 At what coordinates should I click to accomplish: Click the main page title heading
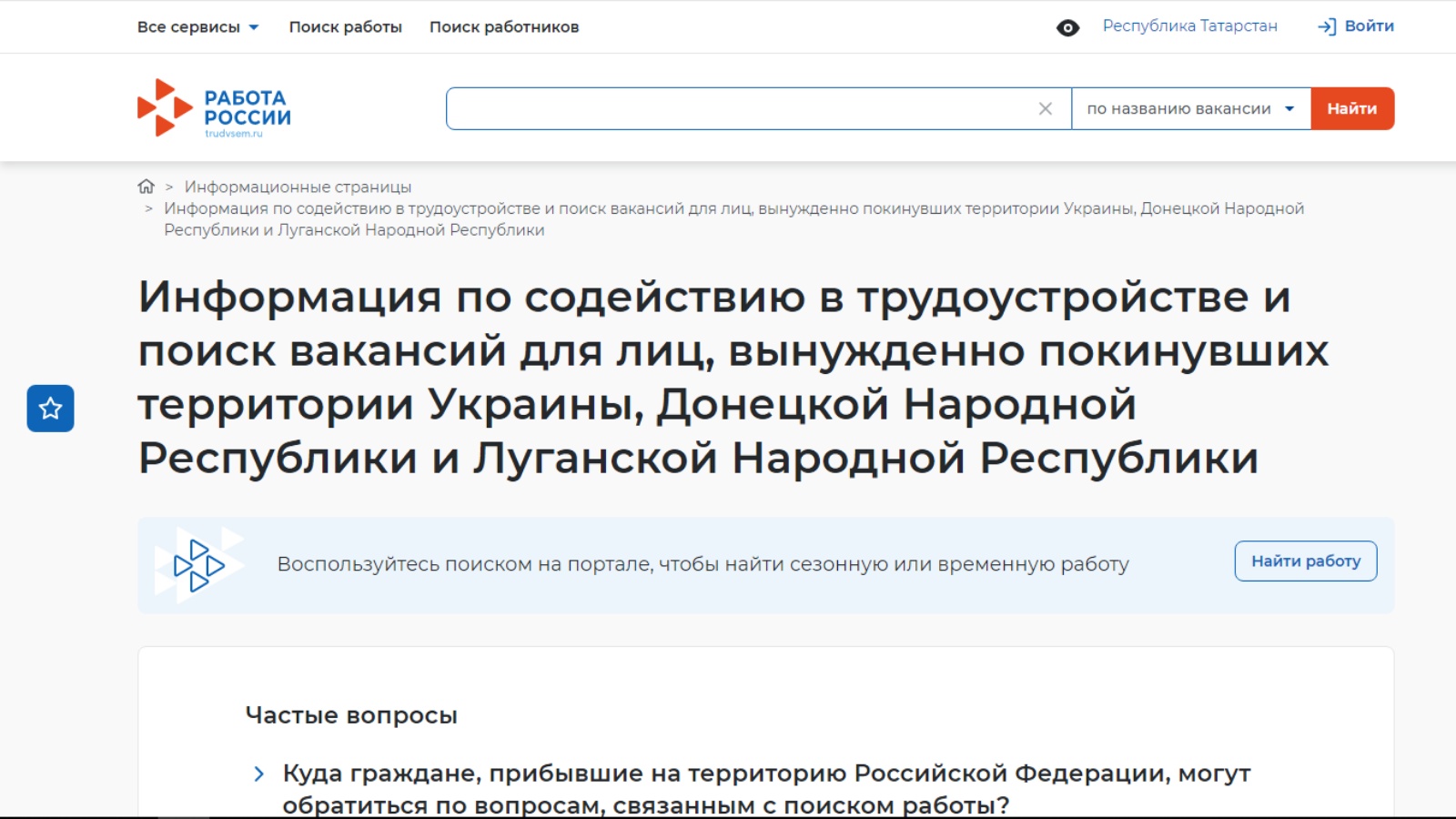pos(733,377)
